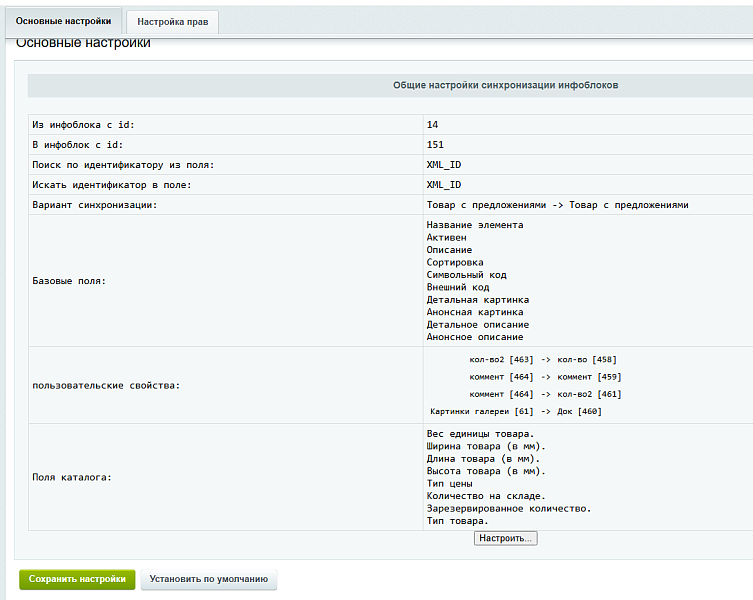753x600 pixels.
Task: Click the Картинки галереи [61] mapping row
Action: click(516, 412)
